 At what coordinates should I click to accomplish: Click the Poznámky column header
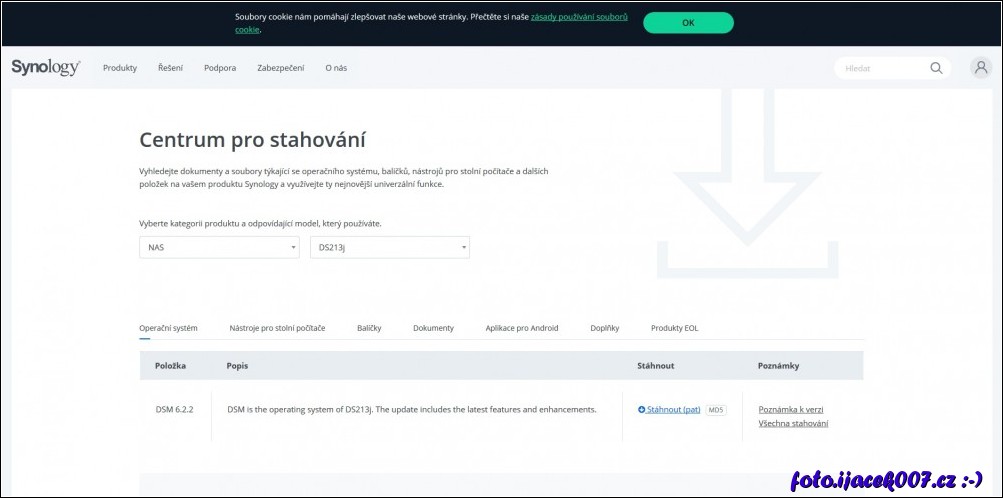click(778, 366)
